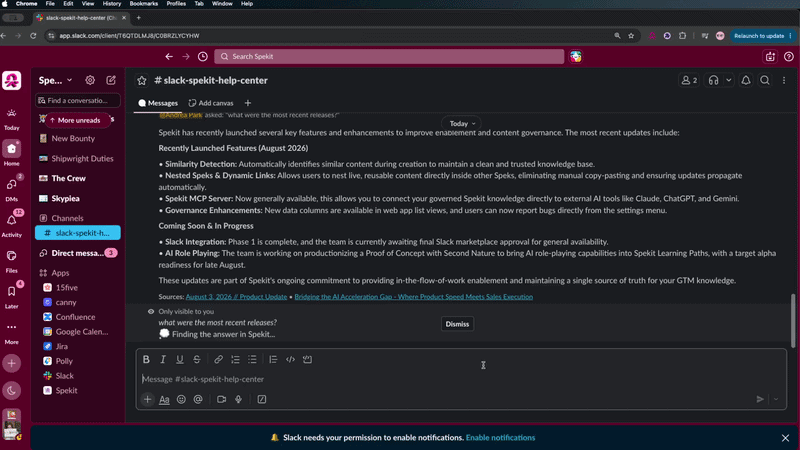Image resolution: width=800 pixels, height=450 pixels.
Task: Add a canvas to the channel
Action: (x=211, y=103)
